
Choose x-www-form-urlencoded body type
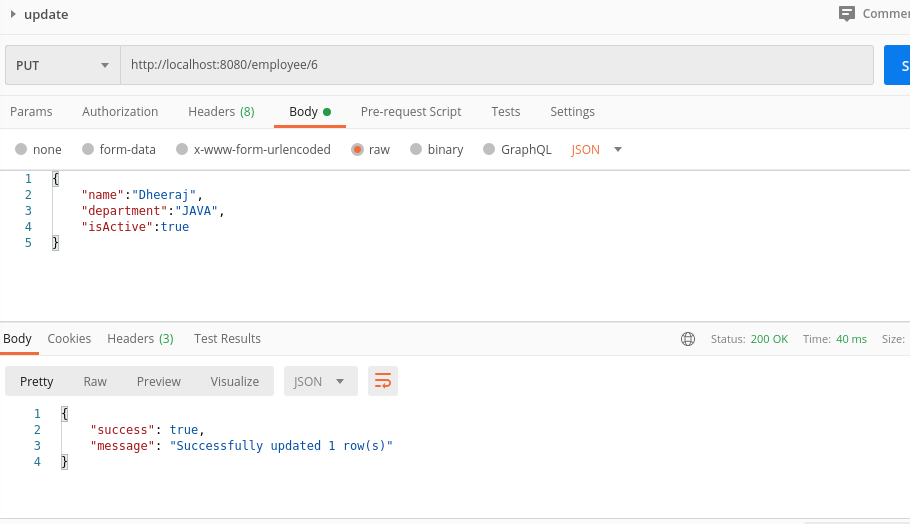coord(182,149)
